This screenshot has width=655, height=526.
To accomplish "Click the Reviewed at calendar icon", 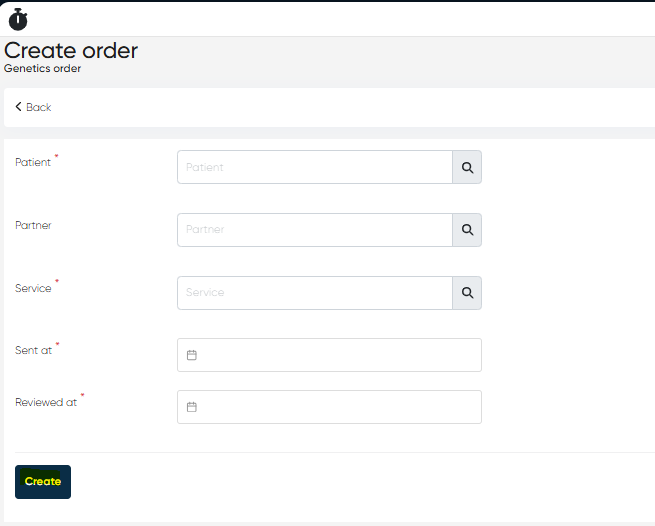I will 192,407.
